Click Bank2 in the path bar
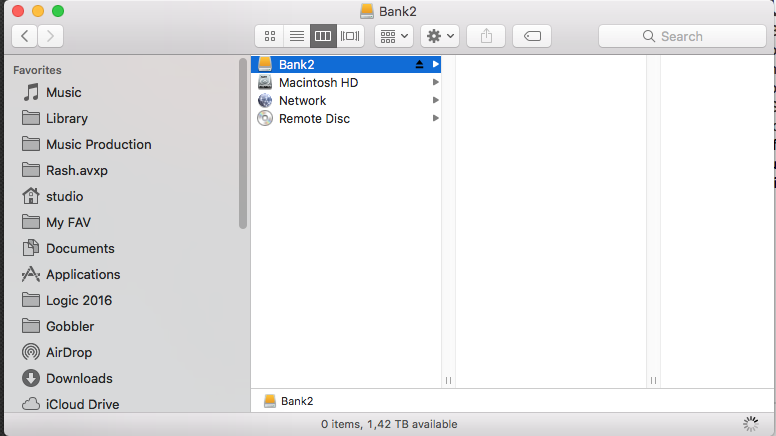 (289, 401)
